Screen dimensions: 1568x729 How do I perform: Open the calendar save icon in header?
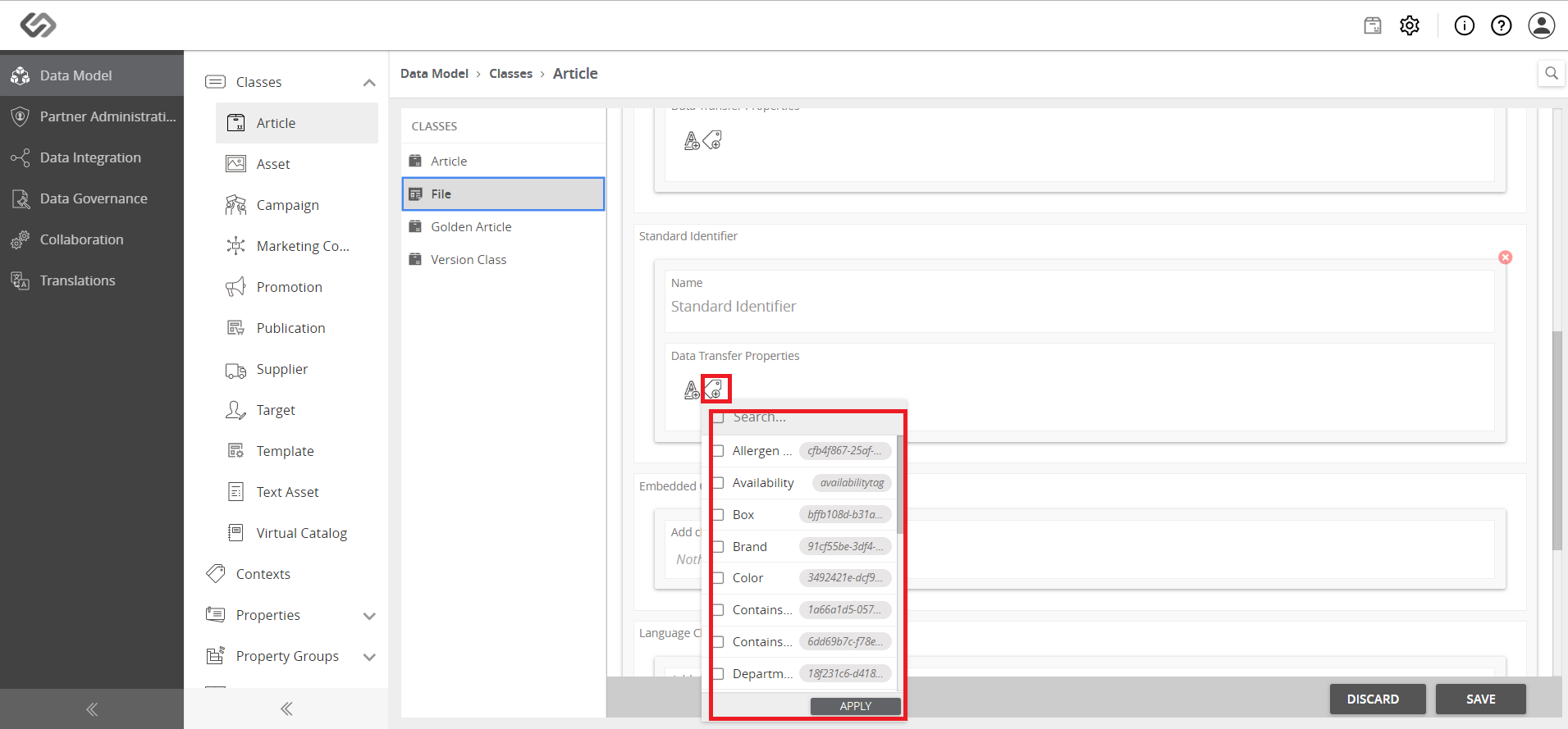pos(1373,25)
